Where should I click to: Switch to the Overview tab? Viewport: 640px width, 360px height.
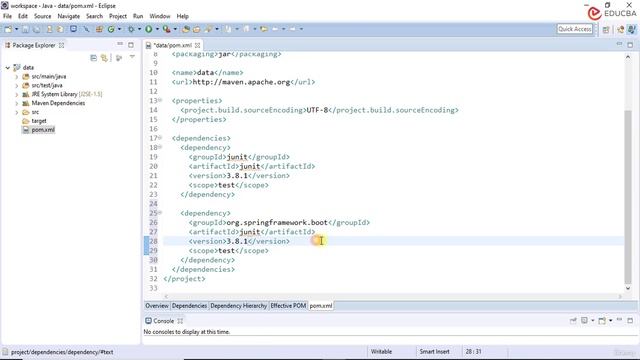coord(157,306)
